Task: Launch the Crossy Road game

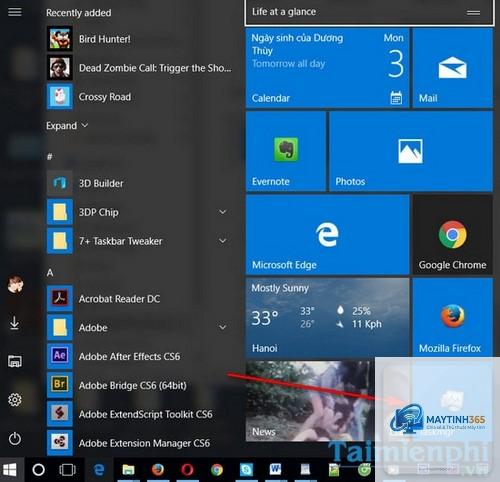Action: click(x=140, y=97)
